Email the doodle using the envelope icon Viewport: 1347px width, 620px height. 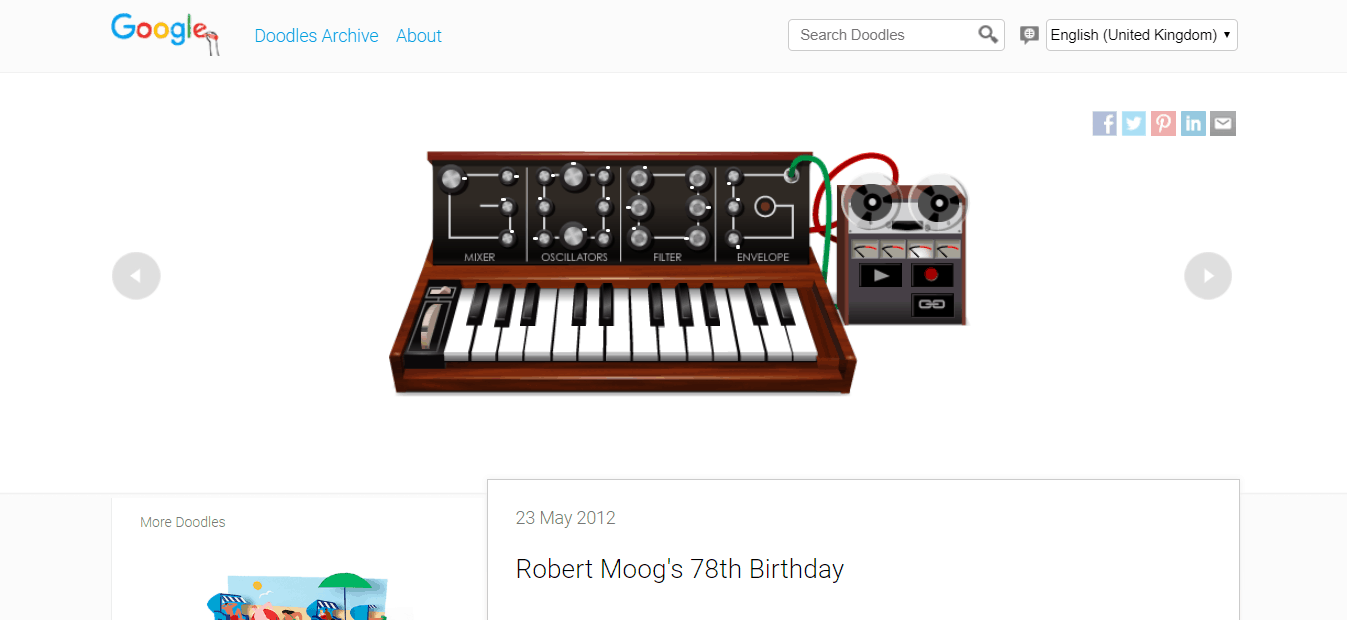click(1222, 123)
